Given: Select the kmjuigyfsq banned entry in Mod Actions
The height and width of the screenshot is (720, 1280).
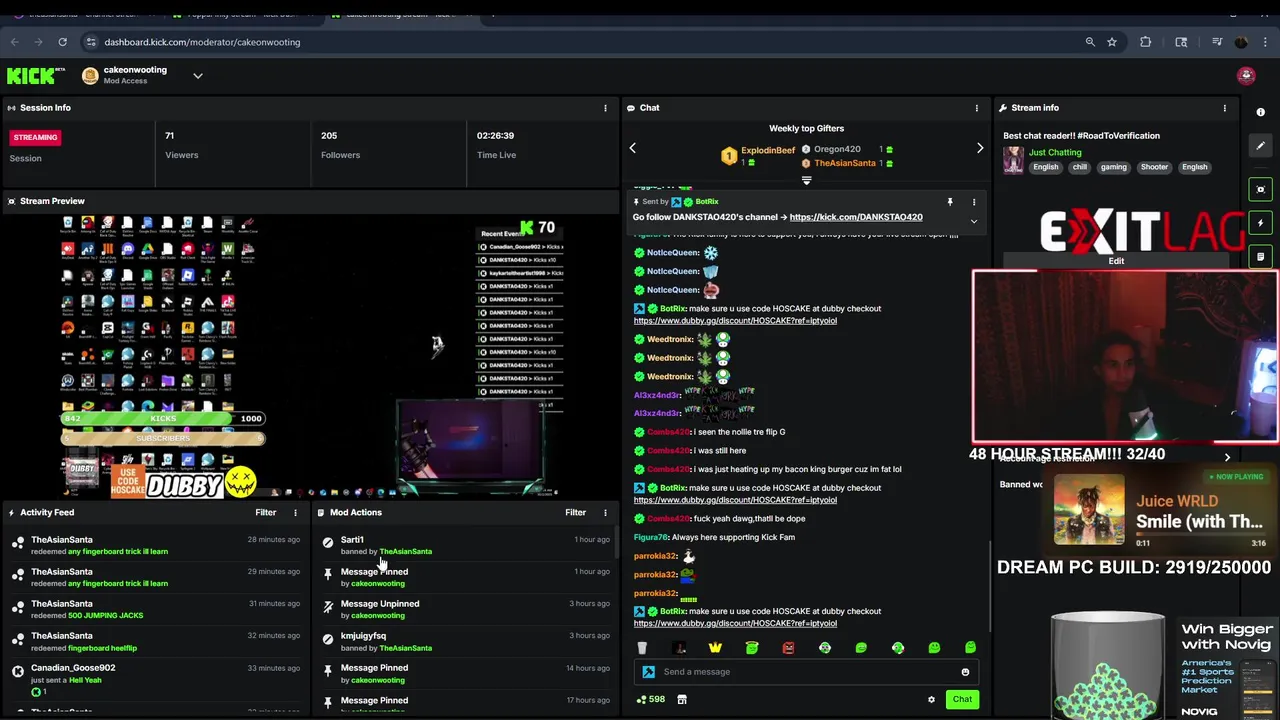Looking at the screenshot, I should [466, 642].
